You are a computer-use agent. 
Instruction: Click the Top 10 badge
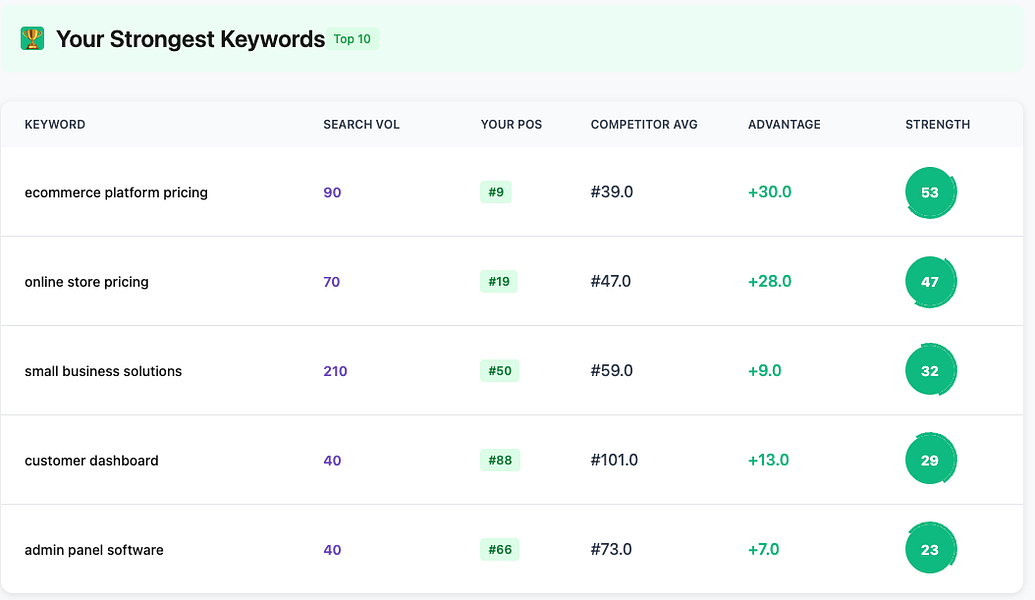point(352,39)
